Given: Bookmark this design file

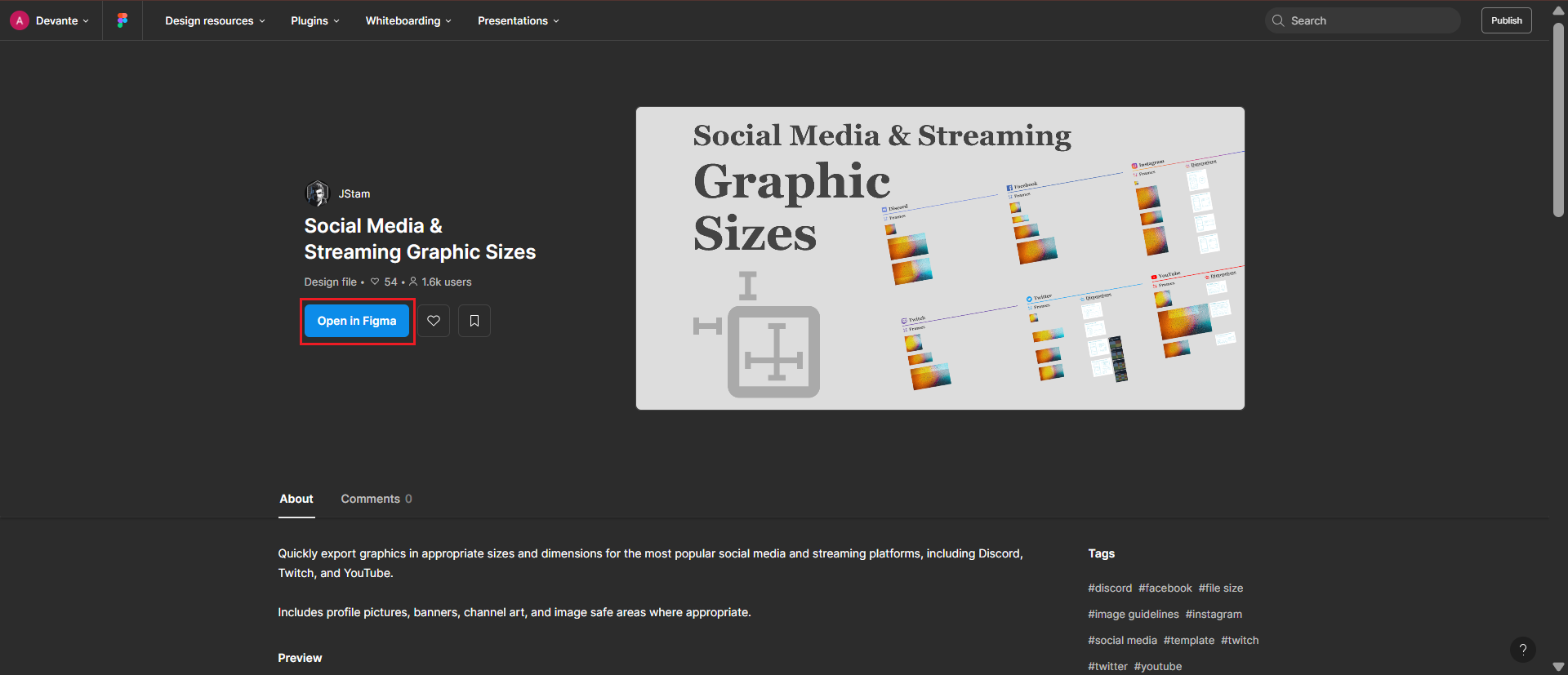Looking at the screenshot, I should (474, 321).
